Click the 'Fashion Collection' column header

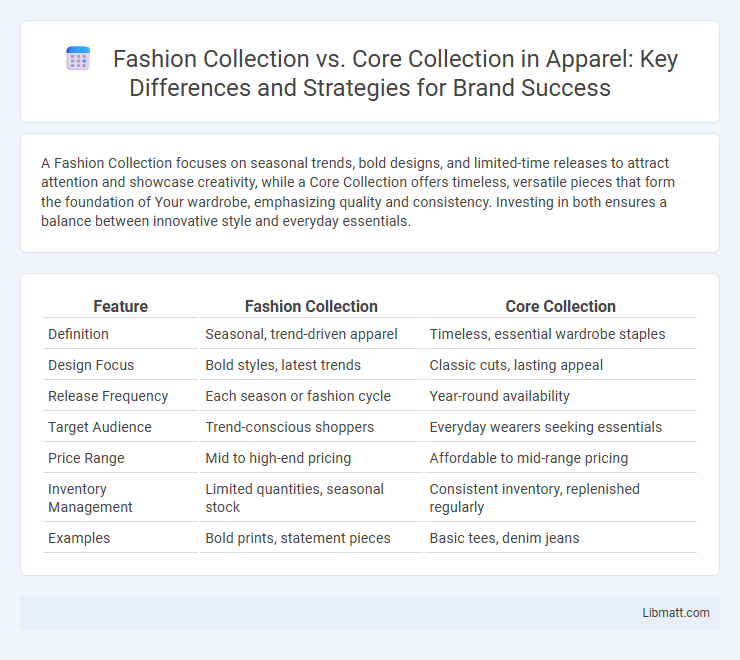[x=311, y=306]
